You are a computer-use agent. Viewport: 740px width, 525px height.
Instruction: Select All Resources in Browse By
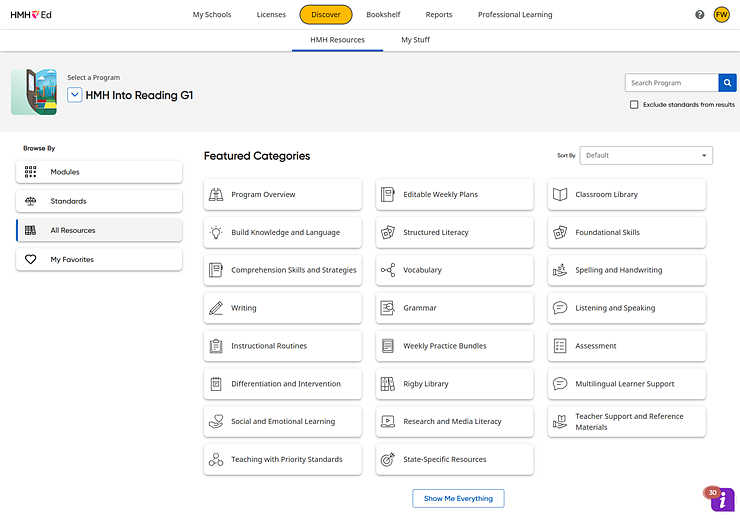(99, 230)
